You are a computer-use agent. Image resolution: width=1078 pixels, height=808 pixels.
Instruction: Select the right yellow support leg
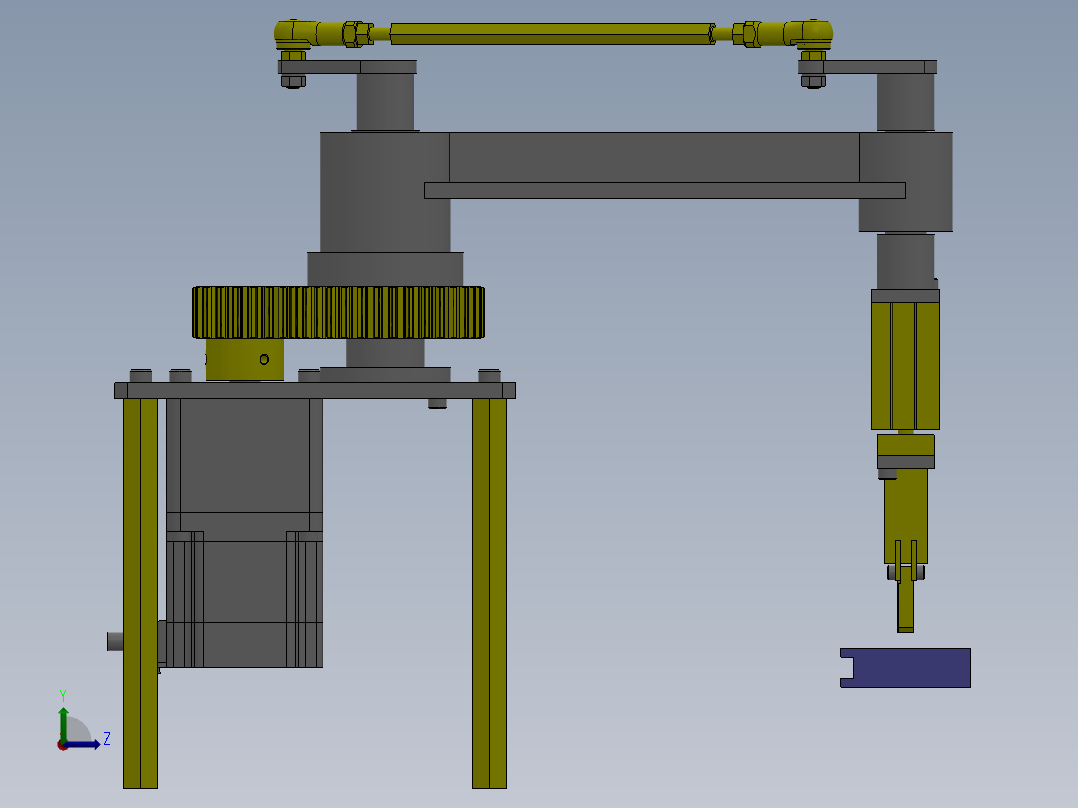click(490, 593)
